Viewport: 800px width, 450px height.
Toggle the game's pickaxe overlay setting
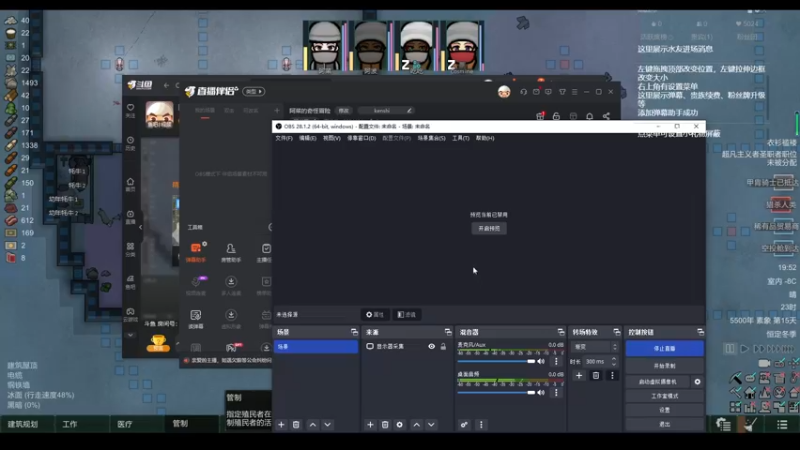tap(735, 378)
